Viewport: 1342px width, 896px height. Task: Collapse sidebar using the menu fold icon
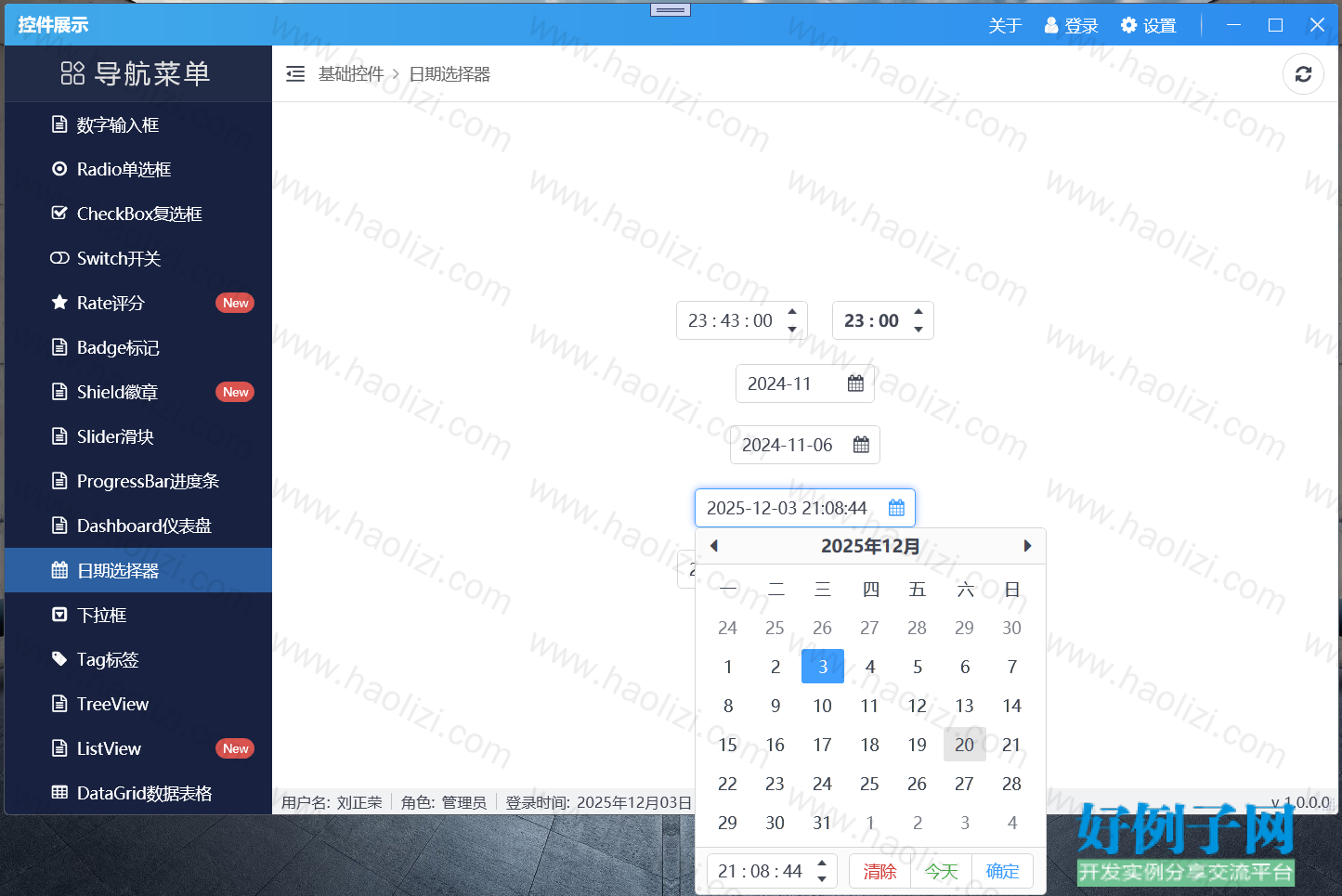coord(295,74)
